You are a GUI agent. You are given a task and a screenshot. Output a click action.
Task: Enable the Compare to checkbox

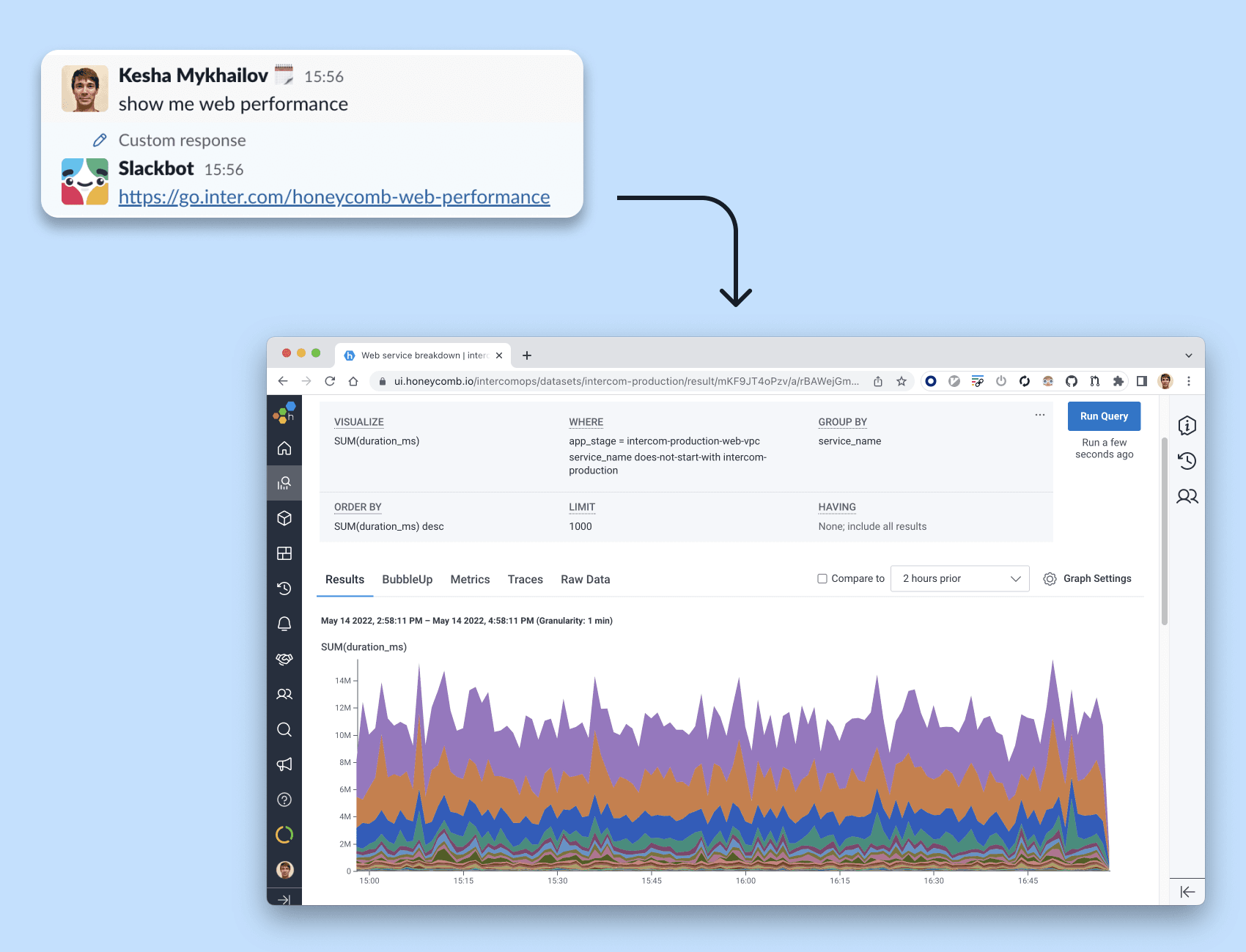[822, 578]
